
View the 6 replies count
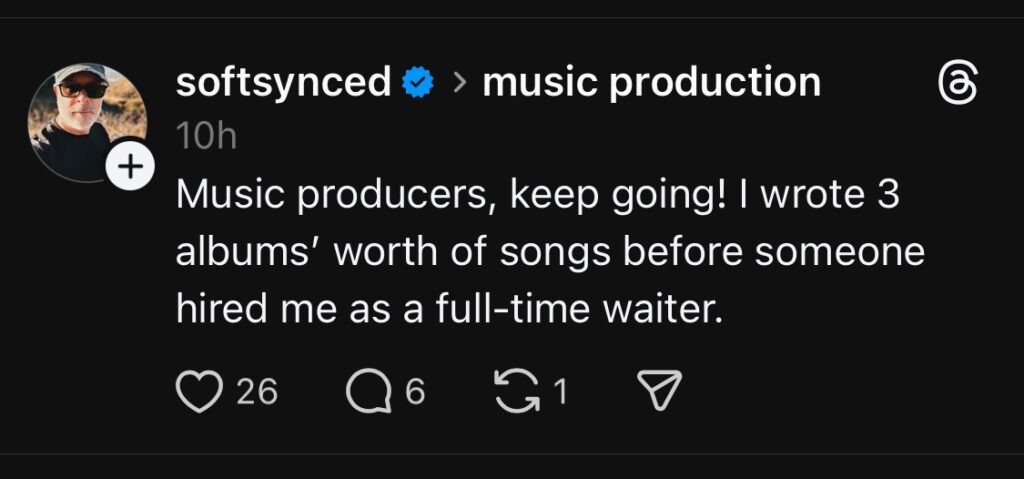(415, 391)
